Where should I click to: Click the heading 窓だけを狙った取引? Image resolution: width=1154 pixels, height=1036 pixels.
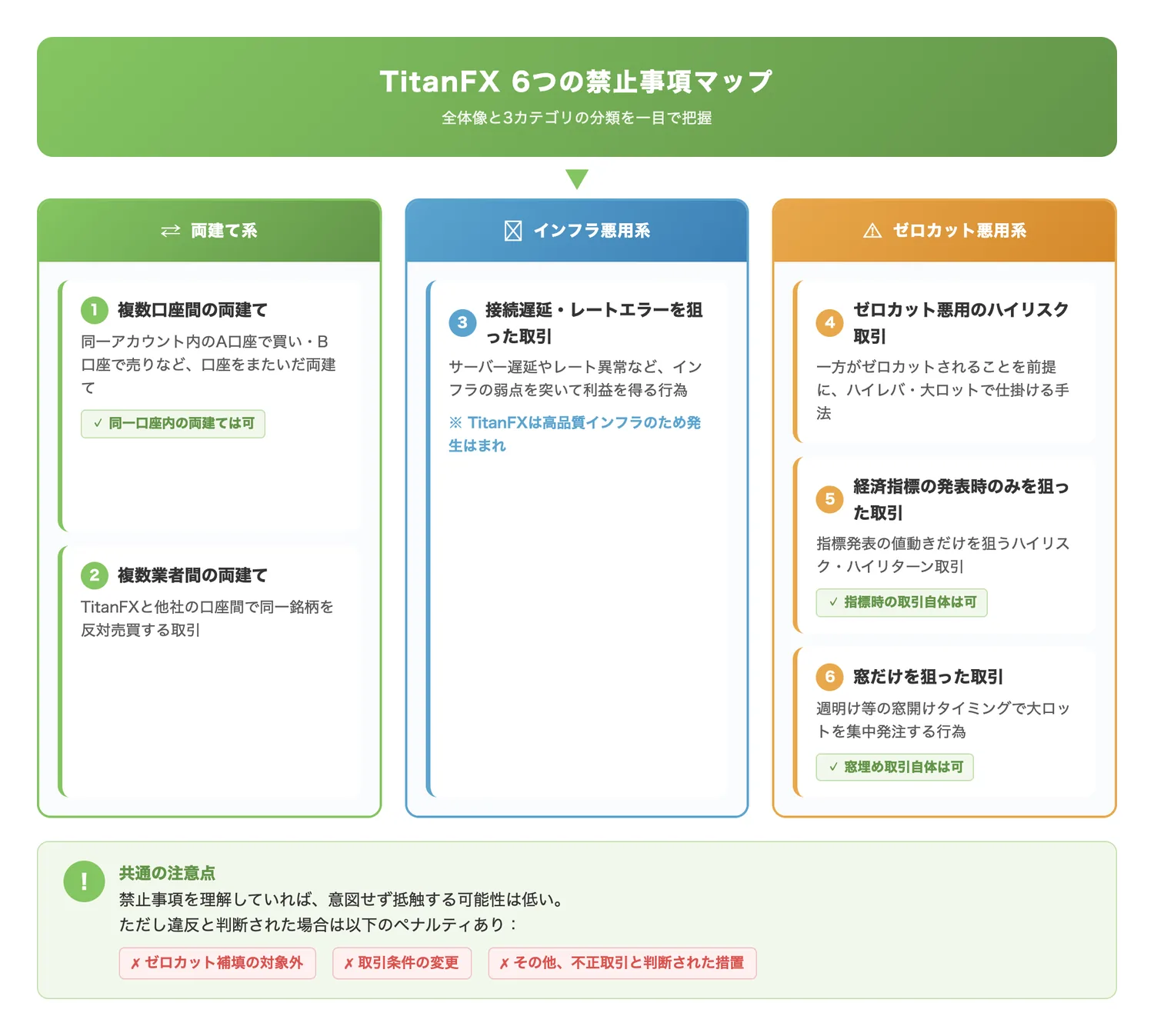coord(929,677)
